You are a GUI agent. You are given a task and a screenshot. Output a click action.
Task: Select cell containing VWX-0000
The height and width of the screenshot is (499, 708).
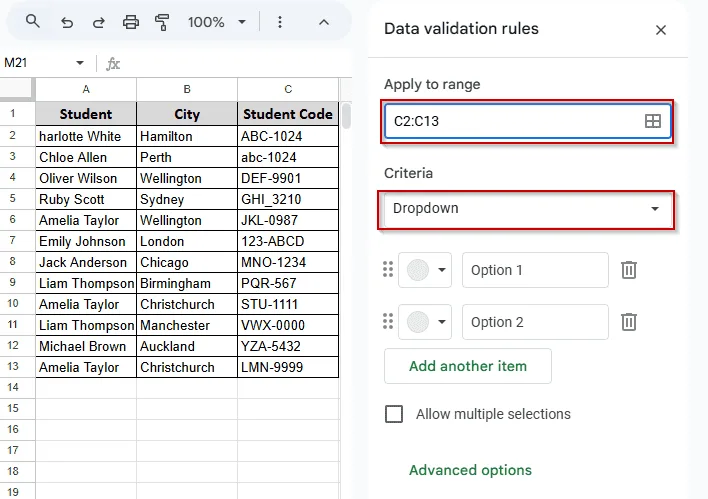(x=288, y=325)
